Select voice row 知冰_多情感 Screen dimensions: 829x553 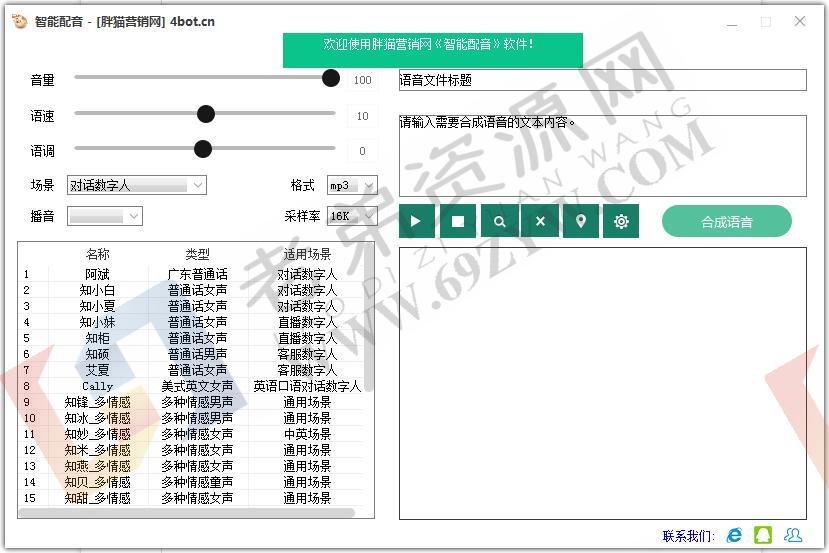[x=191, y=418]
